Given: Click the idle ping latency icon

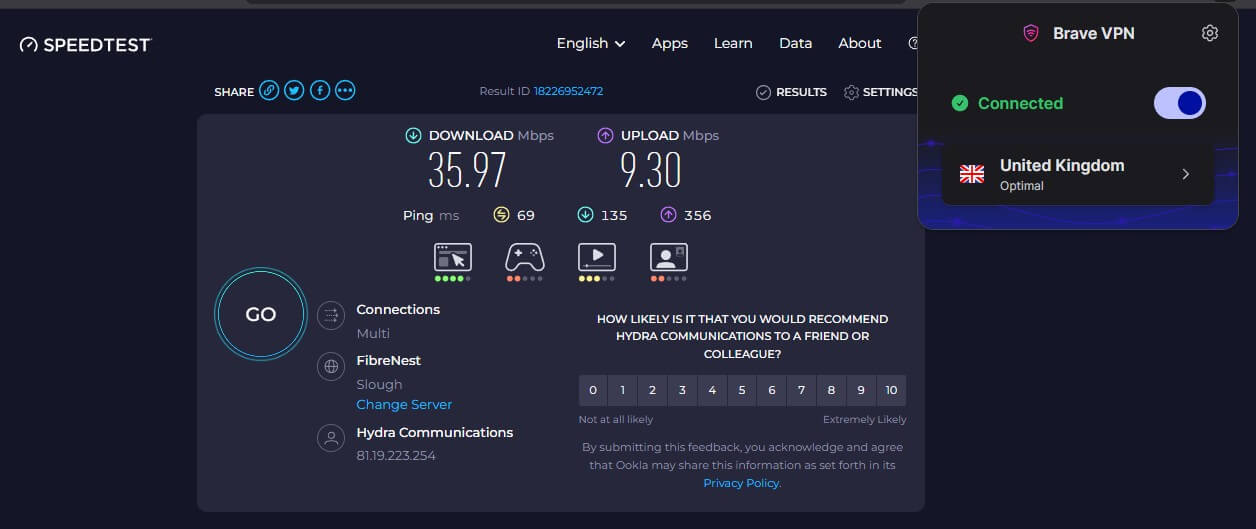Looking at the screenshot, I should click(x=501, y=215).
